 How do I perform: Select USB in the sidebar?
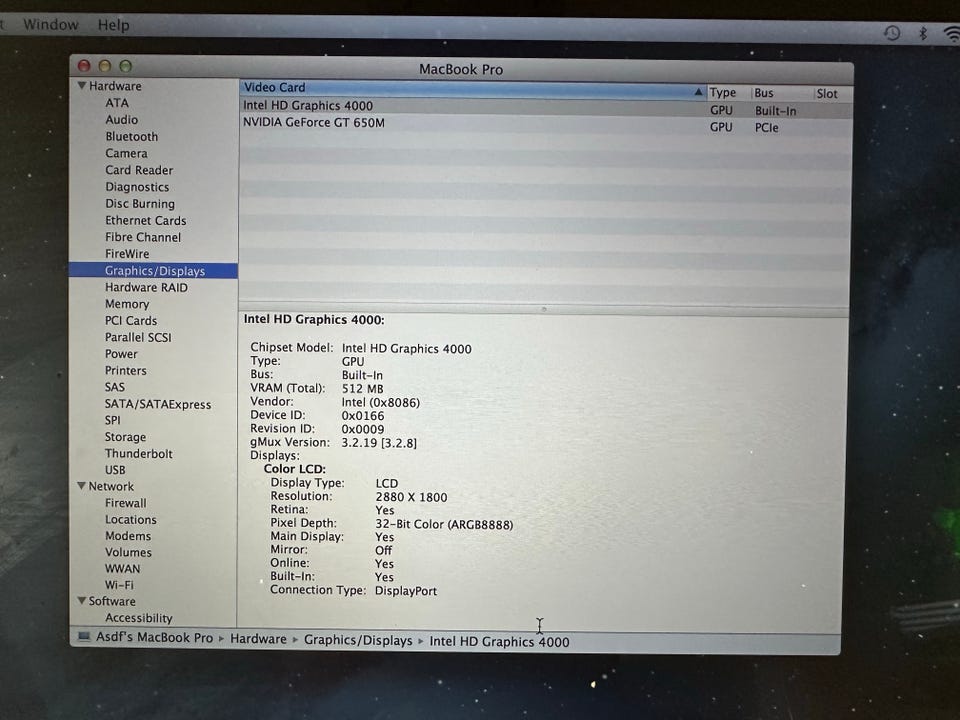[x=115, y=470]
